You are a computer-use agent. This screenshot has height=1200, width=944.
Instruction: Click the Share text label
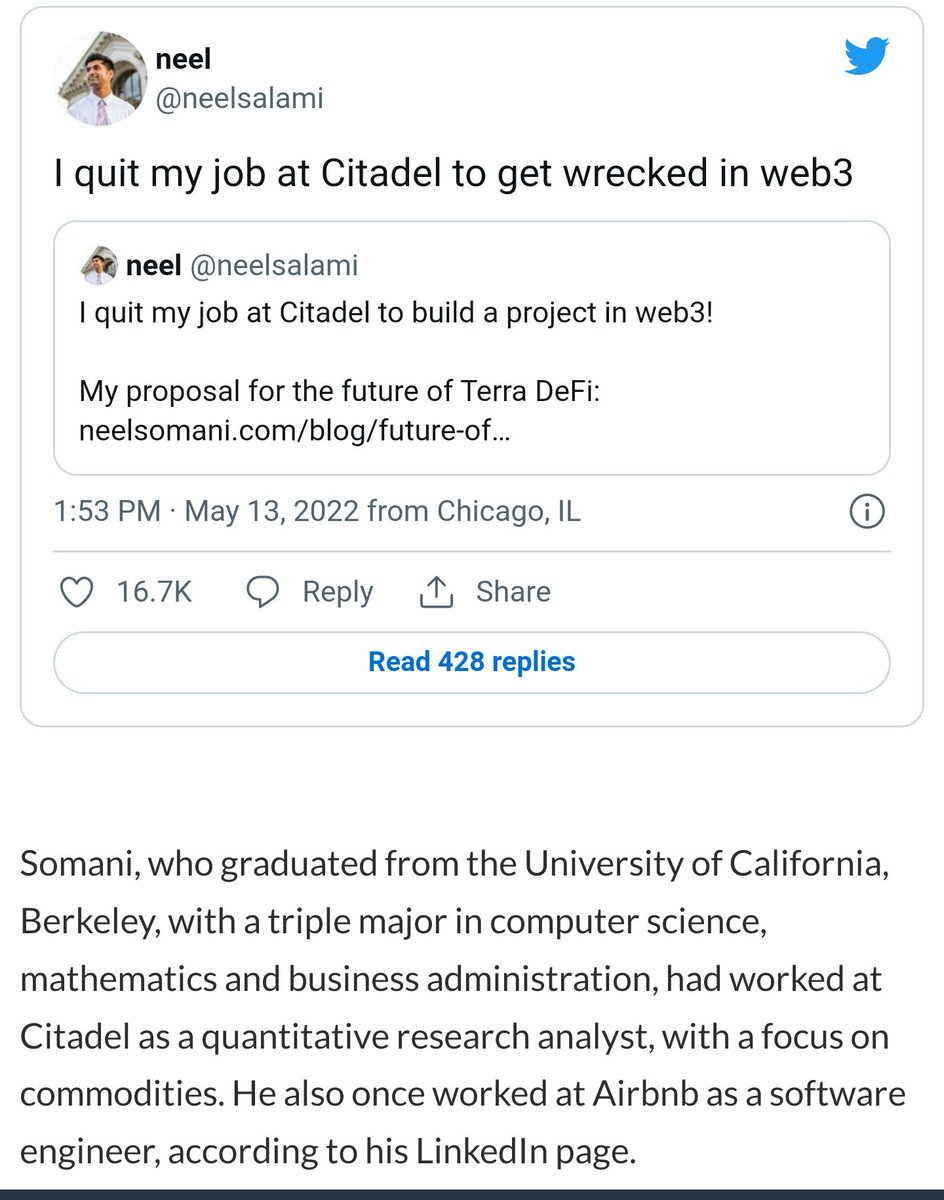point(513,592)
